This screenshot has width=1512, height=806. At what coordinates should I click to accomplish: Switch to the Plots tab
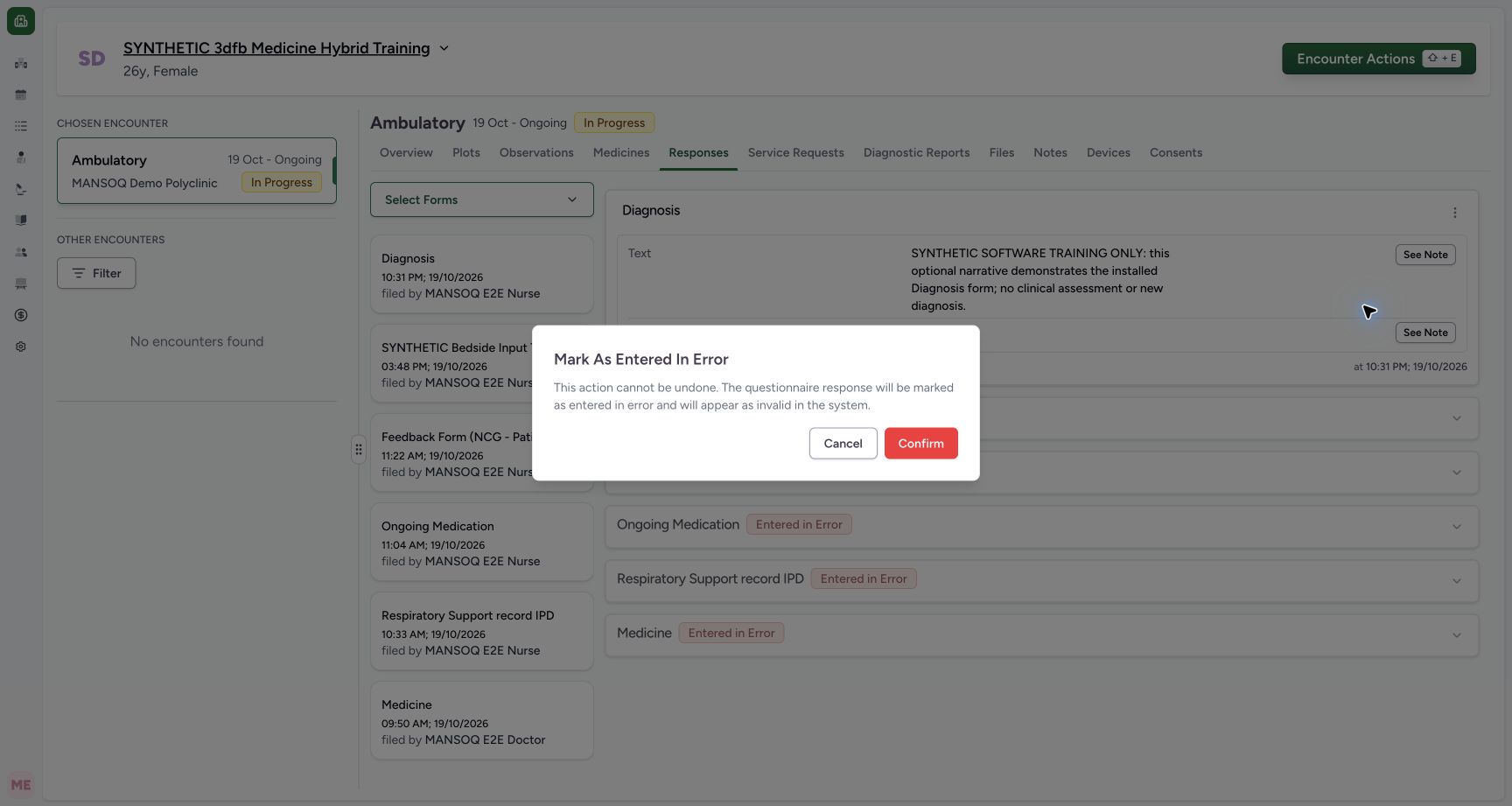[466, 152]
